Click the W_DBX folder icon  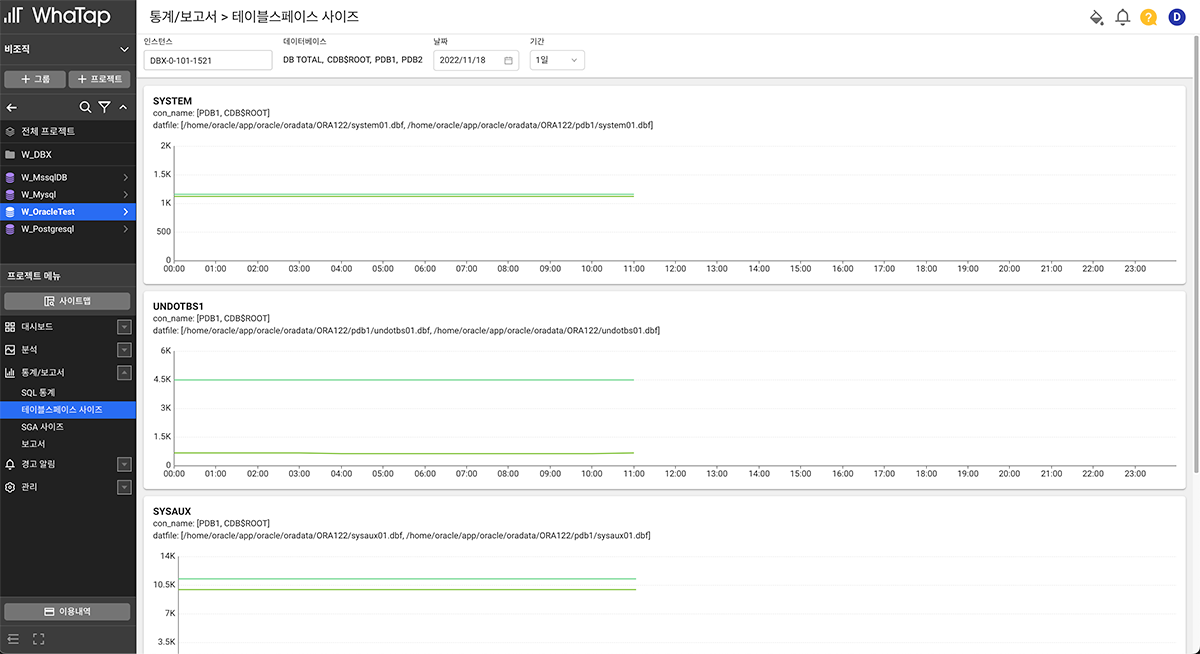click(x=10, y=155)
